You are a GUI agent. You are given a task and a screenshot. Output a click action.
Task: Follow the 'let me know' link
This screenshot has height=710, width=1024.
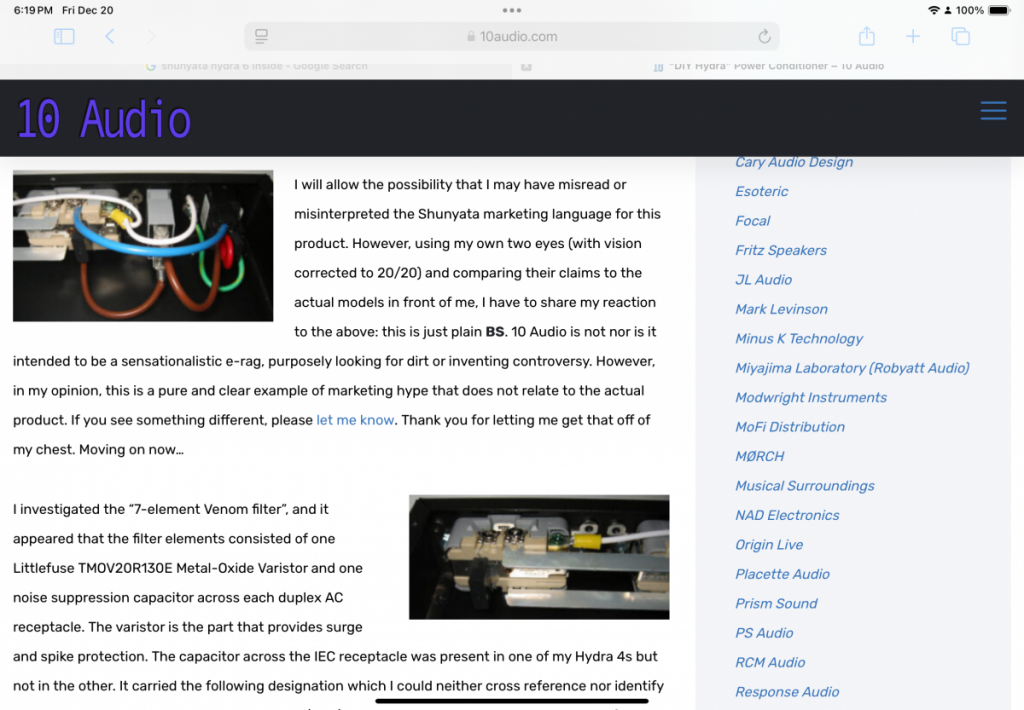tap(355, 420)
